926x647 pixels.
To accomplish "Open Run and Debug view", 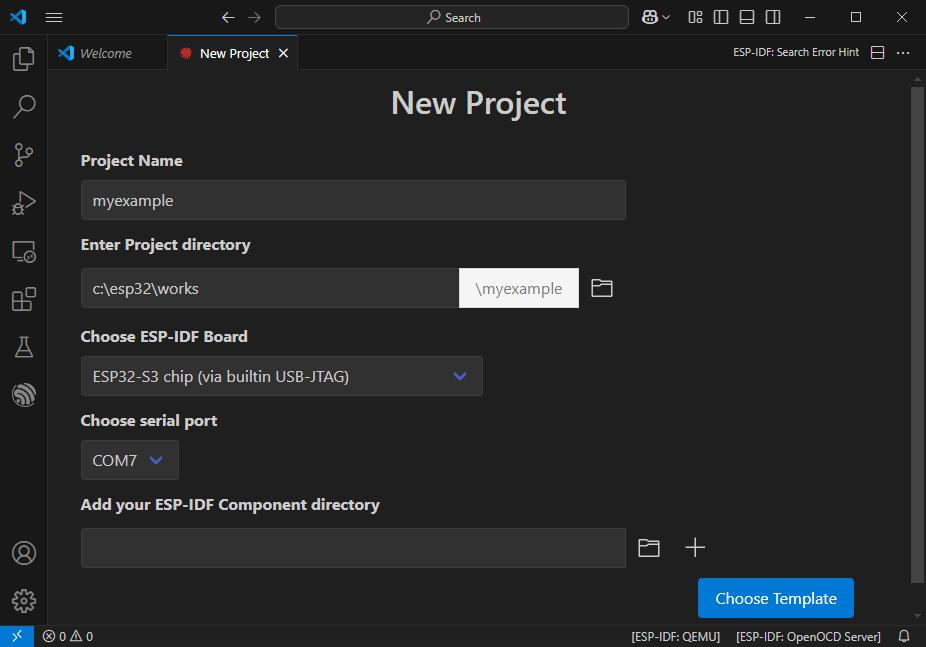I will [x=24, y=203].
